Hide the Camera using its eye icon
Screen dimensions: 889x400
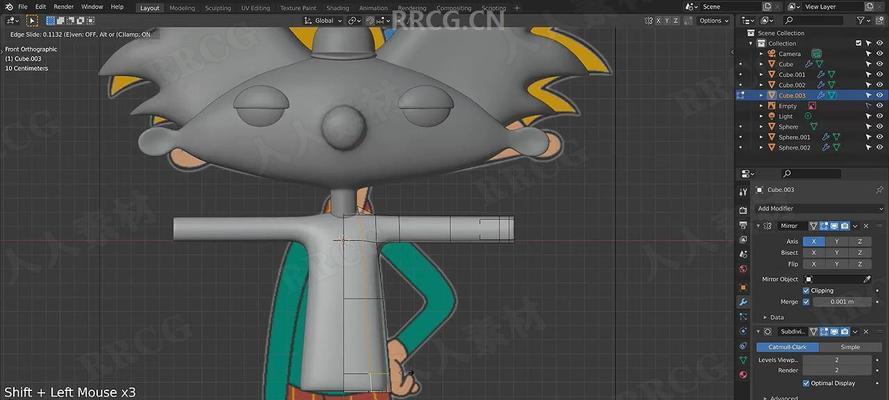click(879, 54)
